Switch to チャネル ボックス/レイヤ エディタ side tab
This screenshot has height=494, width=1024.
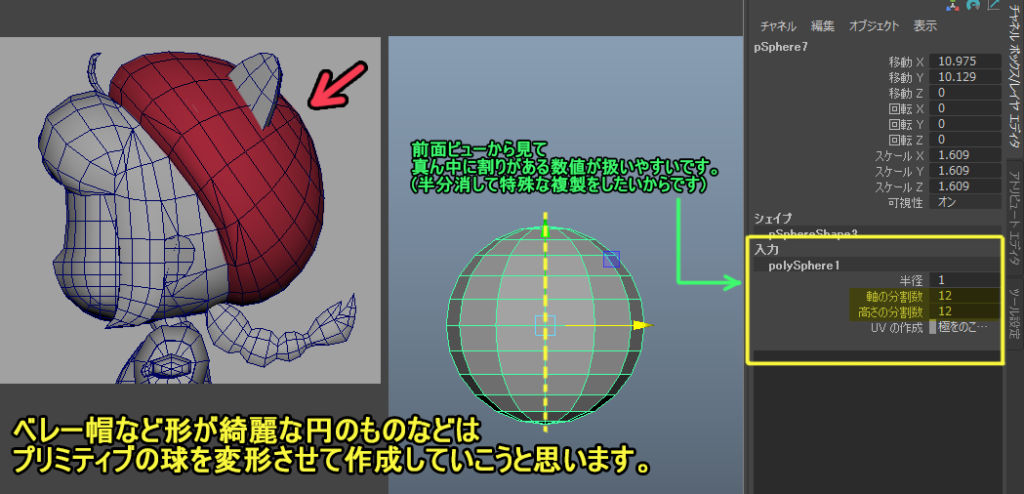1013,76
